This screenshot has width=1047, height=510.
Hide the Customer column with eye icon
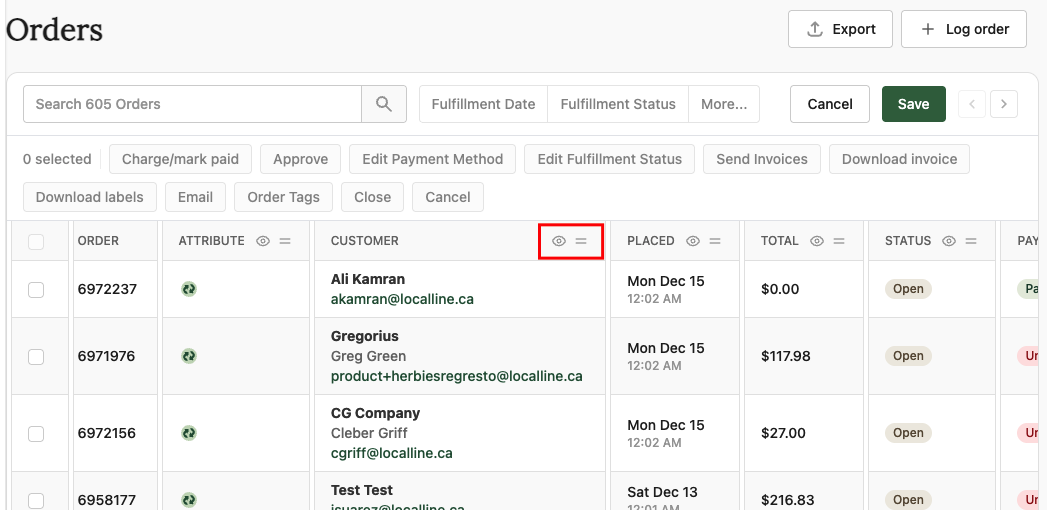tap(559, 241)
